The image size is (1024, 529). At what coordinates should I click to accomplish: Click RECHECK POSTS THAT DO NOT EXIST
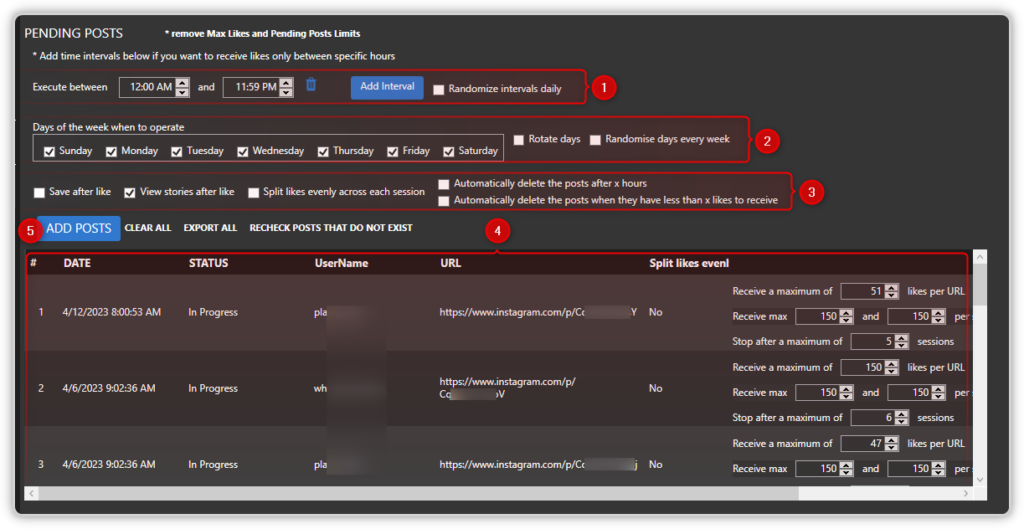(331, 228)
